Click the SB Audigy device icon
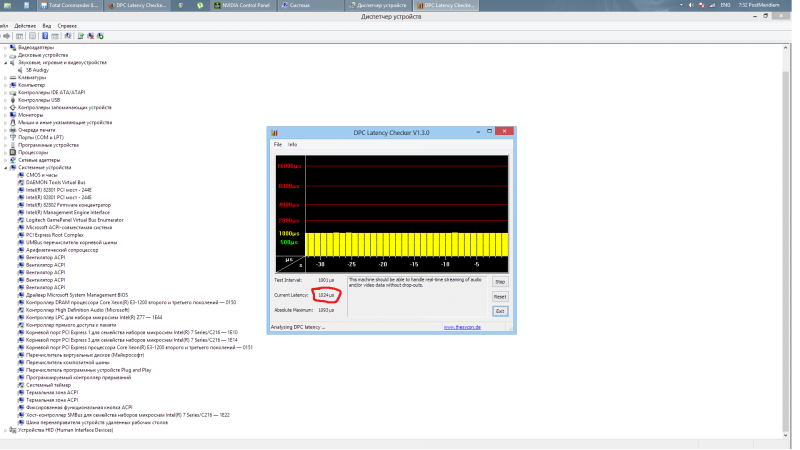The width and height of the screenshot is (800, 450). (x=21, y=70)
